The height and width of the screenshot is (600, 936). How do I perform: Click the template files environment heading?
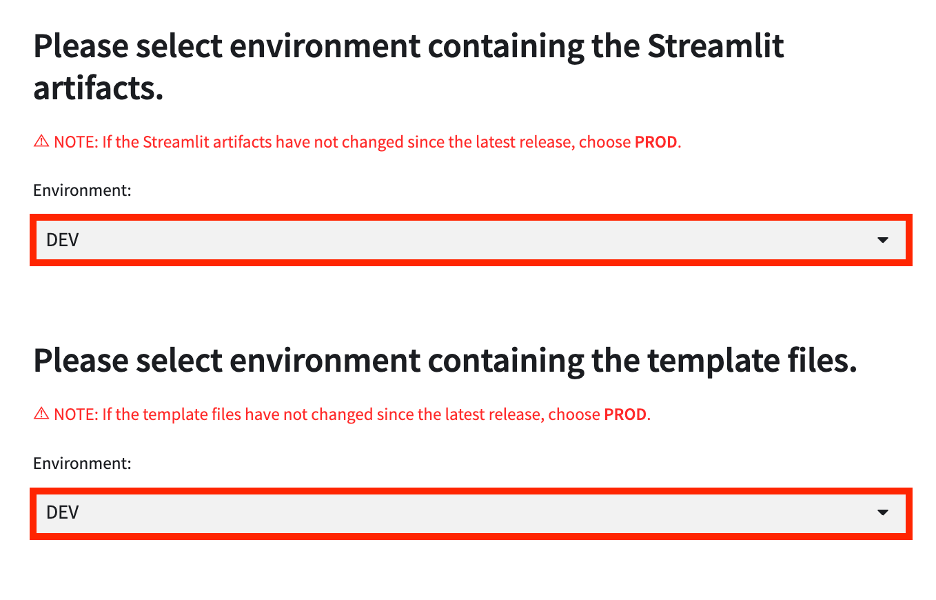[445, 361]
